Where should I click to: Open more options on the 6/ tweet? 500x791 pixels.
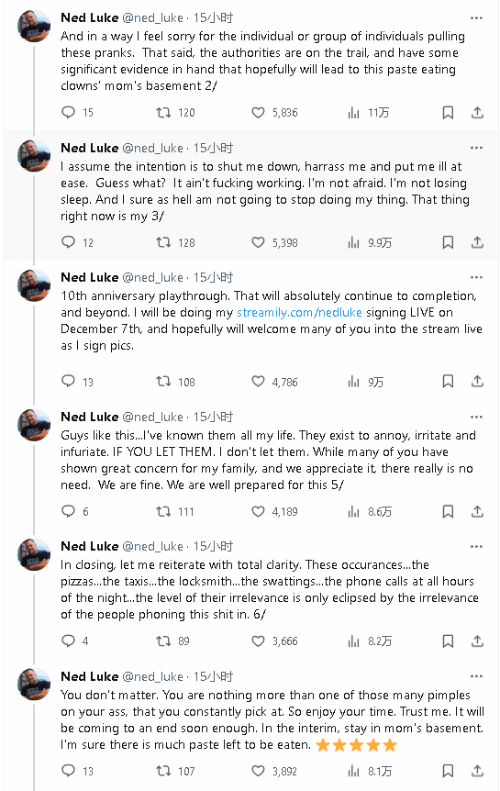click(476, 547)
